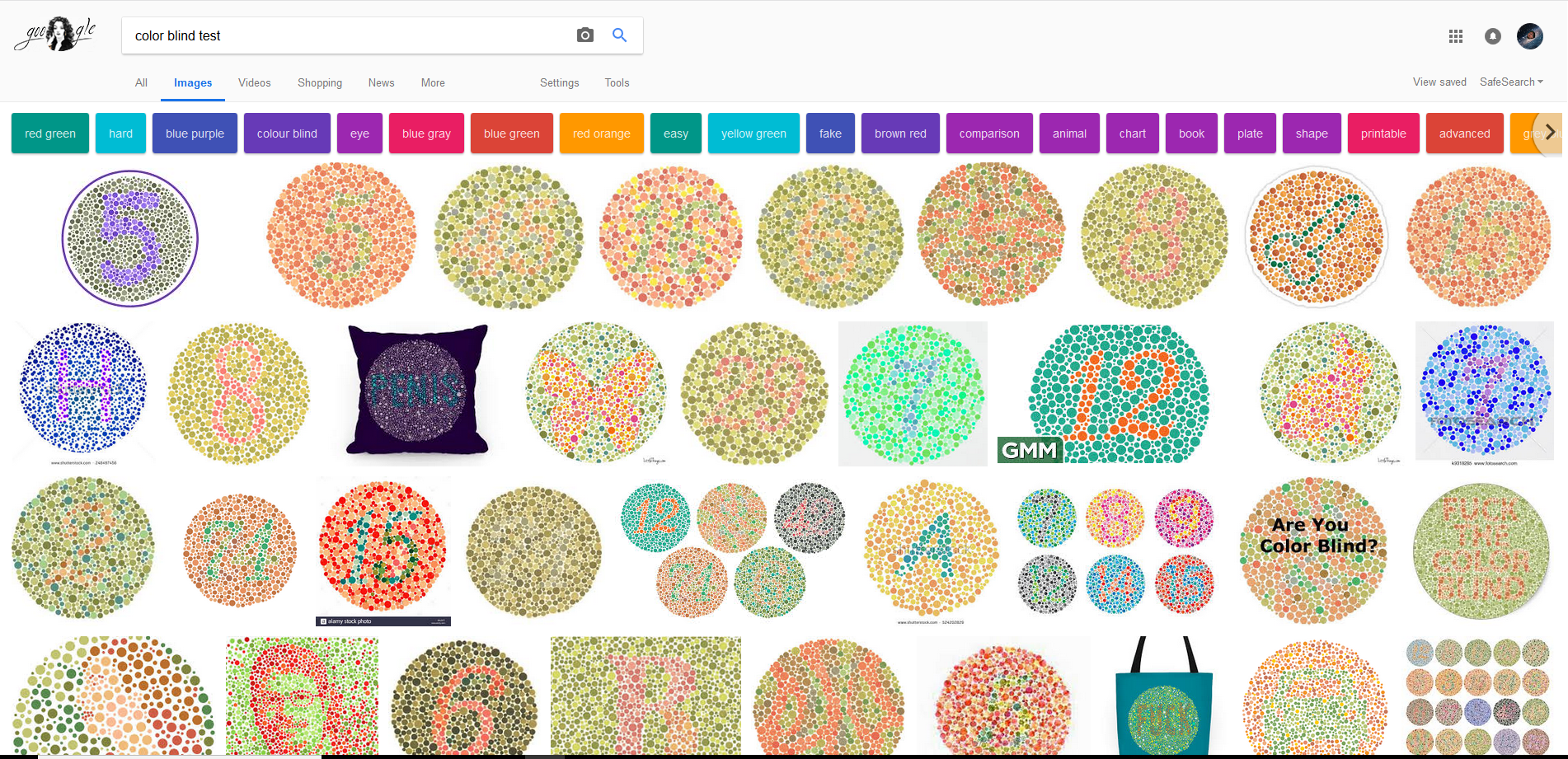Apply the 'hard' filter chip
The image size is (1568, 759).
120,133
